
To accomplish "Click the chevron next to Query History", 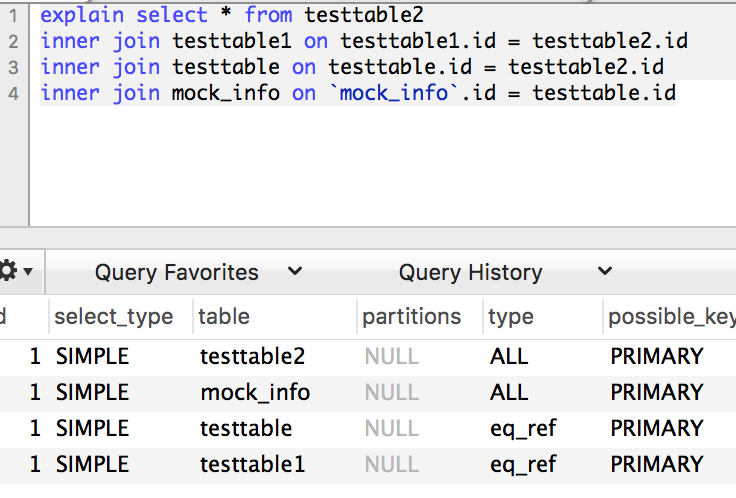I will point(605,271).
